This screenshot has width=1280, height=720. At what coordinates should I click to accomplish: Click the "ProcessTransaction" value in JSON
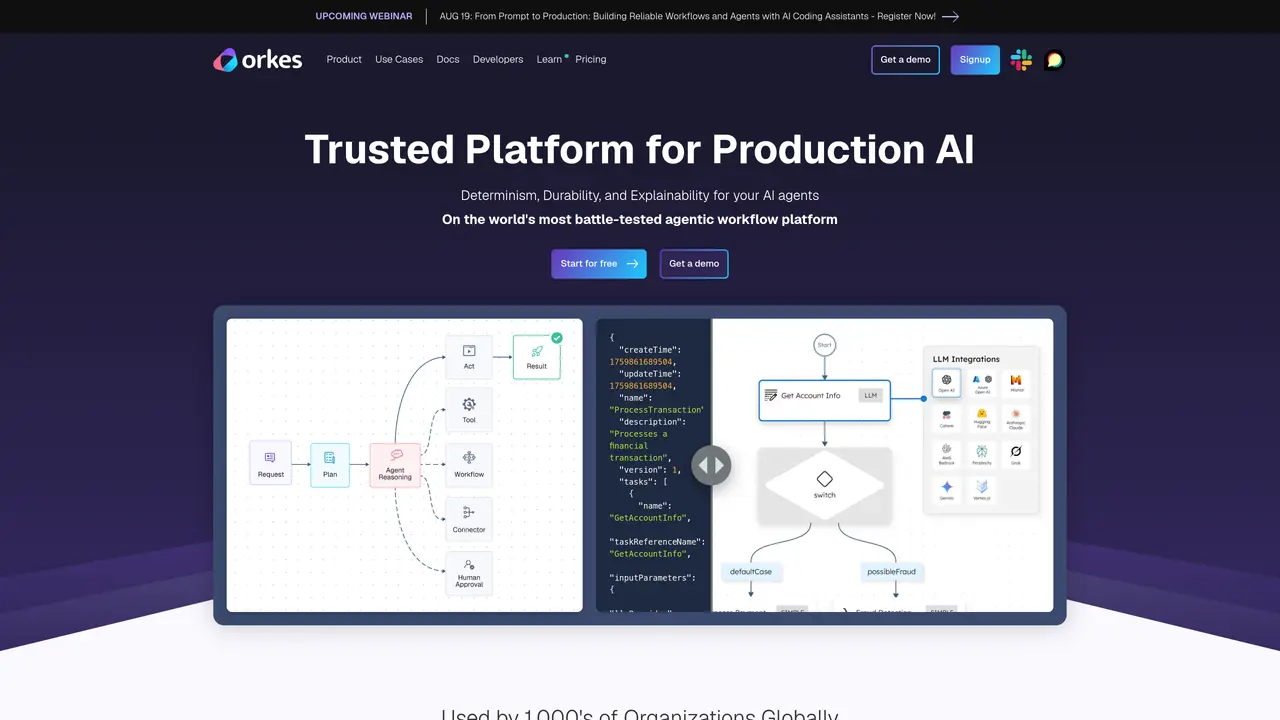657,410
